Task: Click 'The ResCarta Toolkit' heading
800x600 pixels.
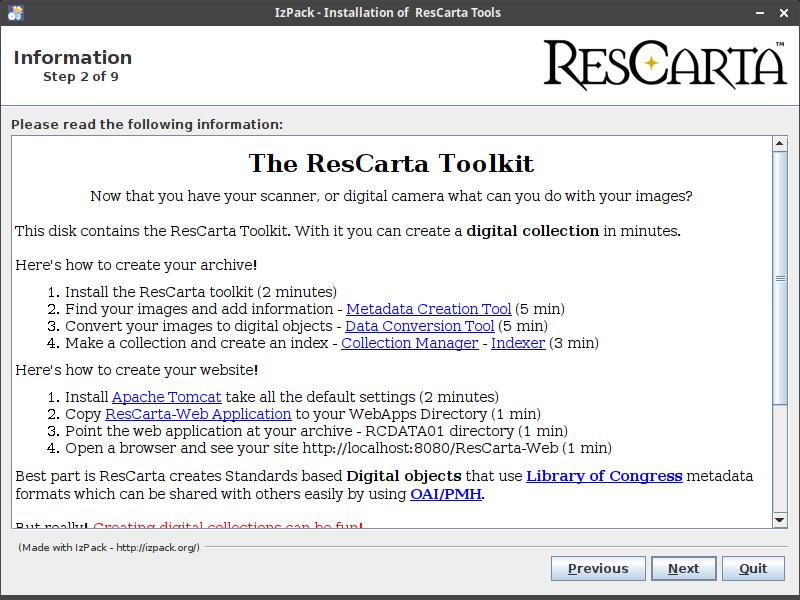Action: tap(391, 164)
